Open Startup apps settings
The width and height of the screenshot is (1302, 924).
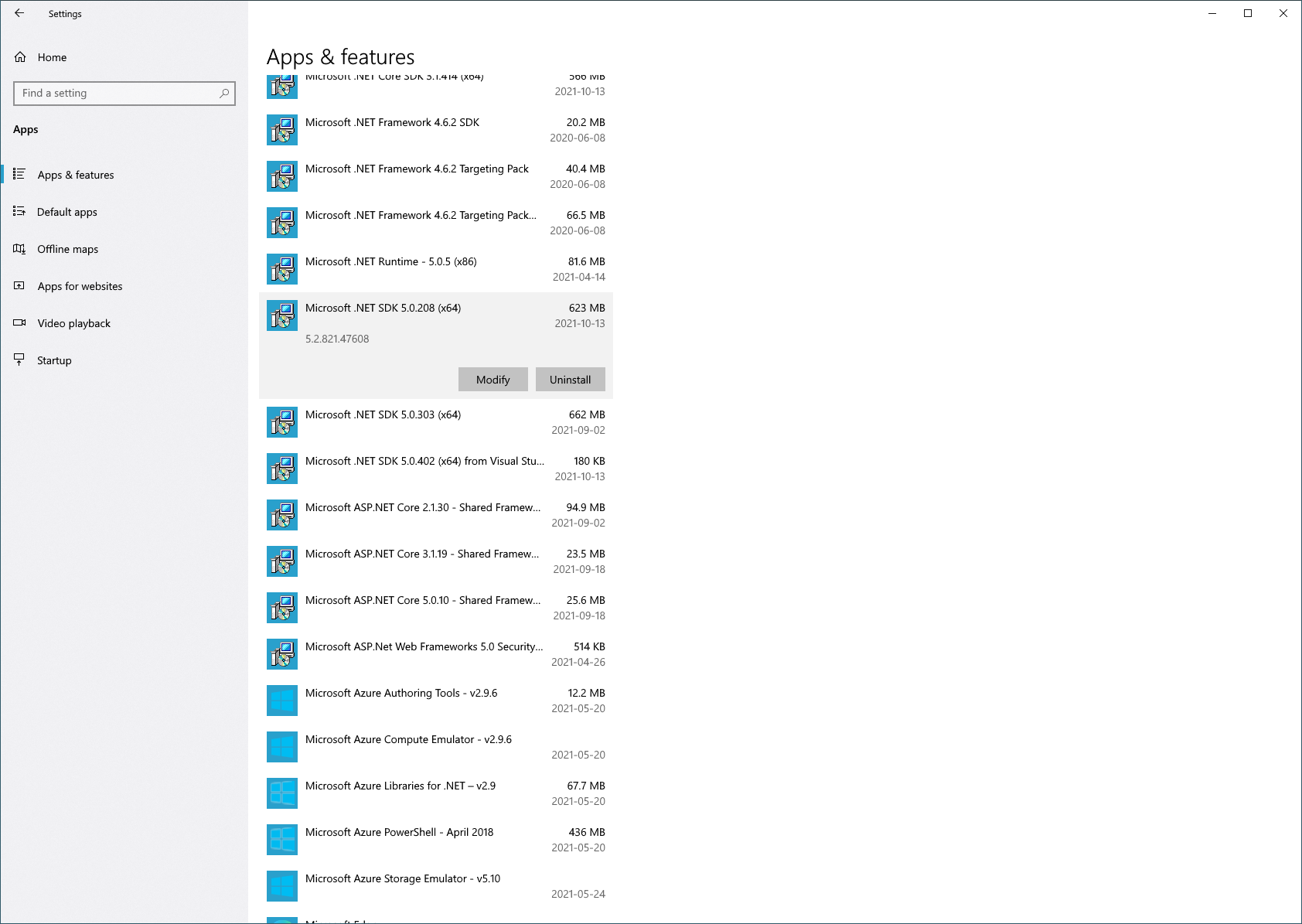click(124, 360)
